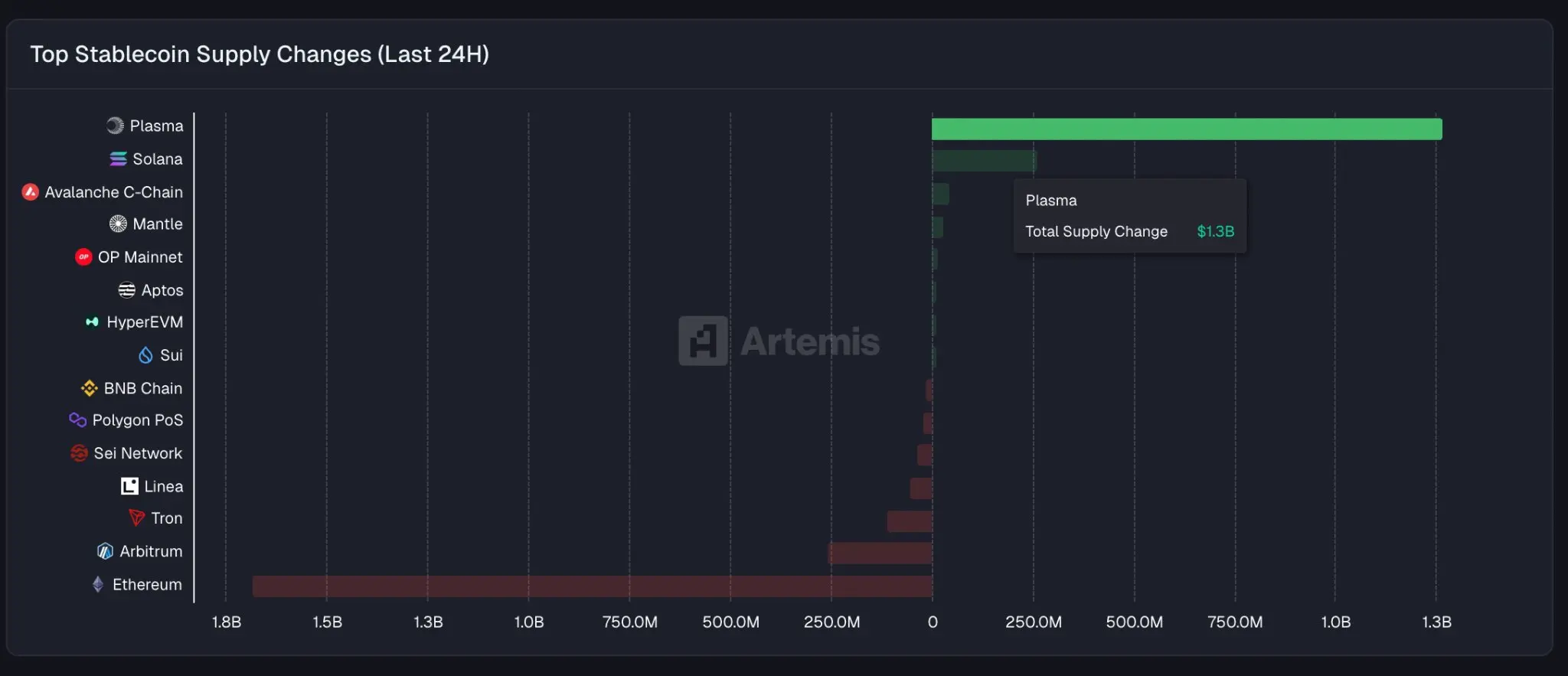Click the HyperEVM axis label text
Viewport: 1568px width, 676px height.
[145, 322]
